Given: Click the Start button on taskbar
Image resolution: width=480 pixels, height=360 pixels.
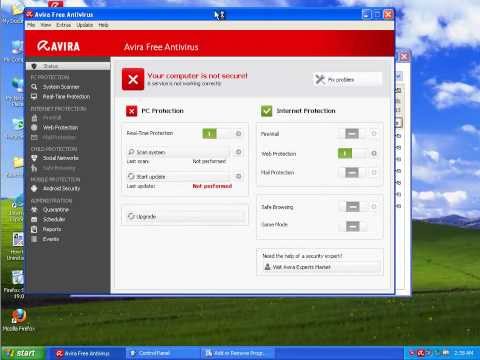Looking at the screenshot, I should 22,353.
